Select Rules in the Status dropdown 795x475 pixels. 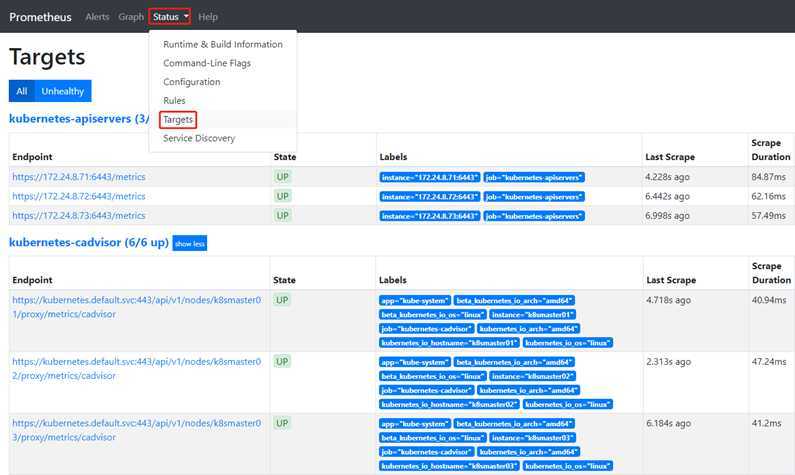point(174,101)
